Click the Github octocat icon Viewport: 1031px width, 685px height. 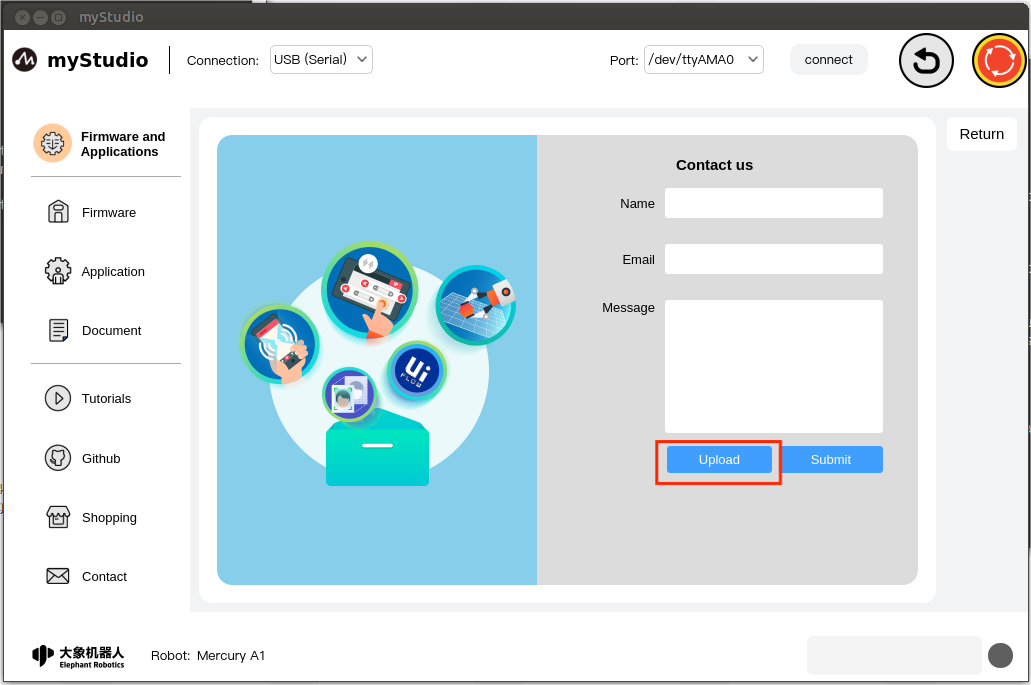click(x=58, y=458)
